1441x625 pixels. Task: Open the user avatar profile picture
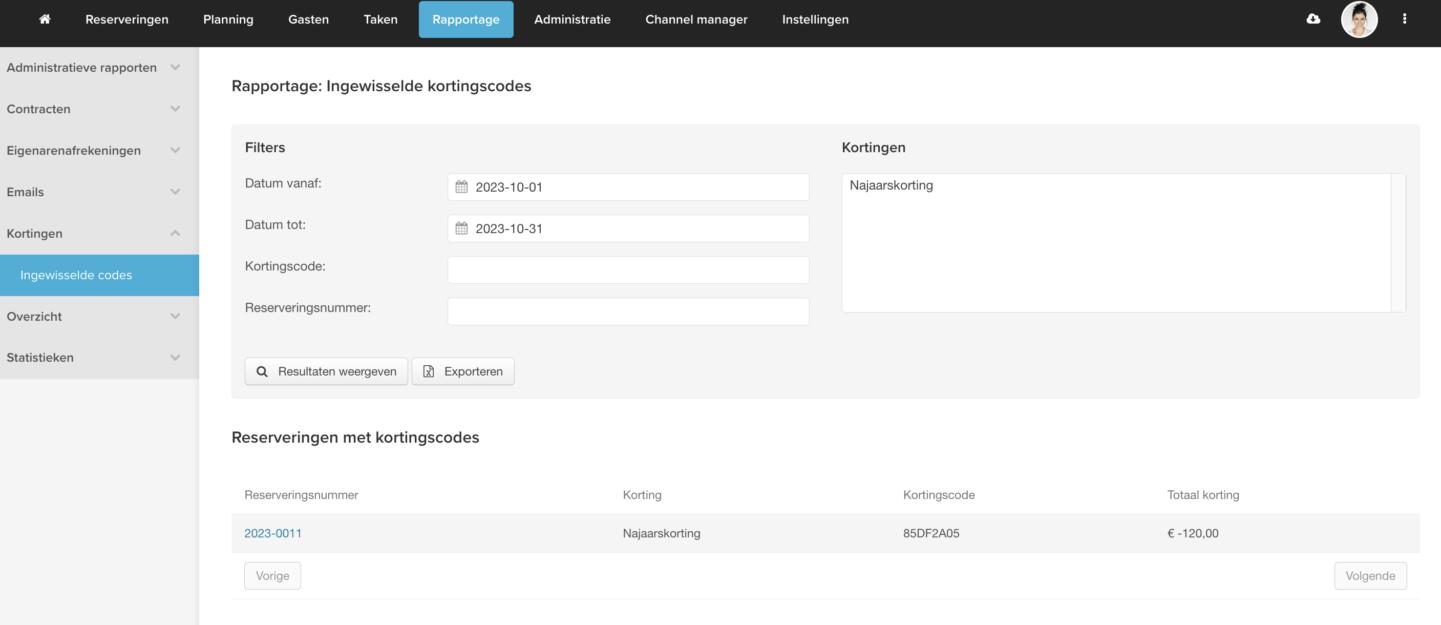click(1359, 19)
